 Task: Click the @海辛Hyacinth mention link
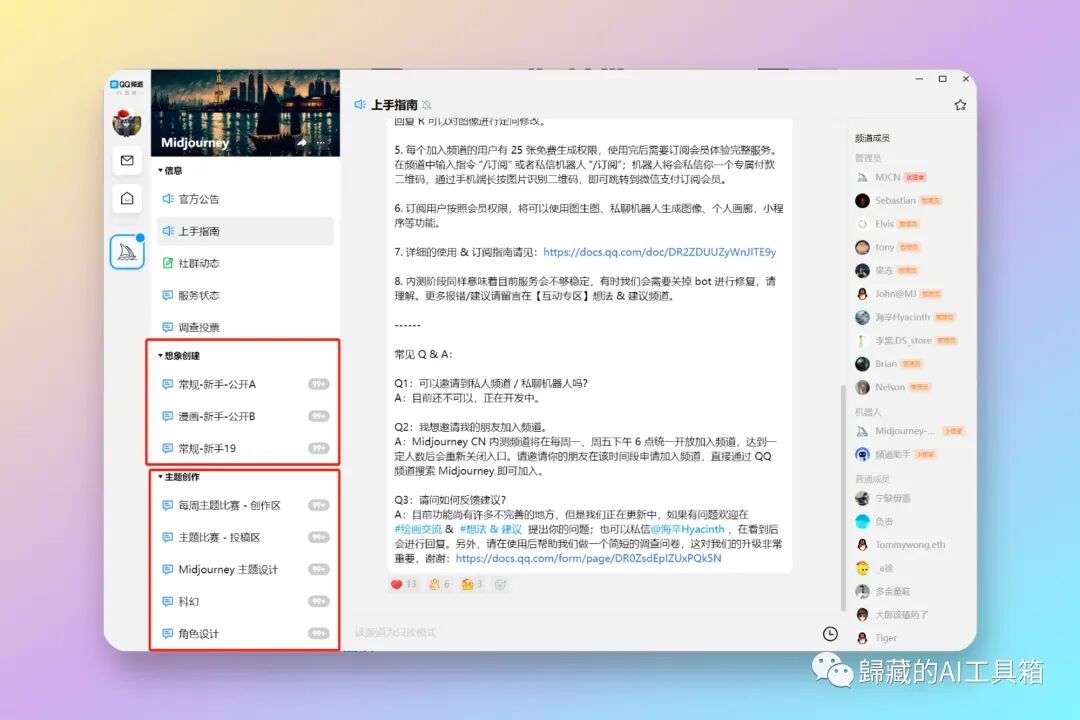pos(687,529)
